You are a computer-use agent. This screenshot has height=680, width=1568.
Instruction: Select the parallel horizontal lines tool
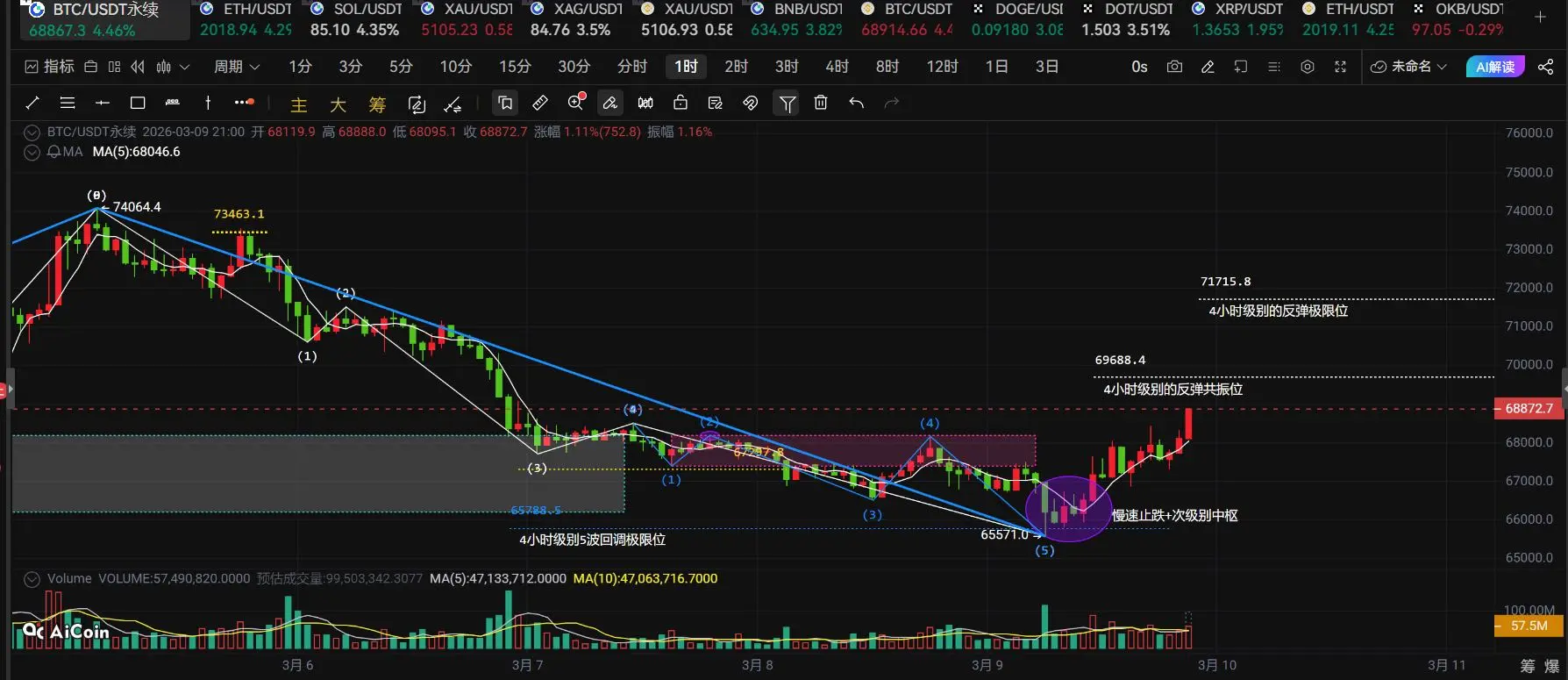point(68,103)
